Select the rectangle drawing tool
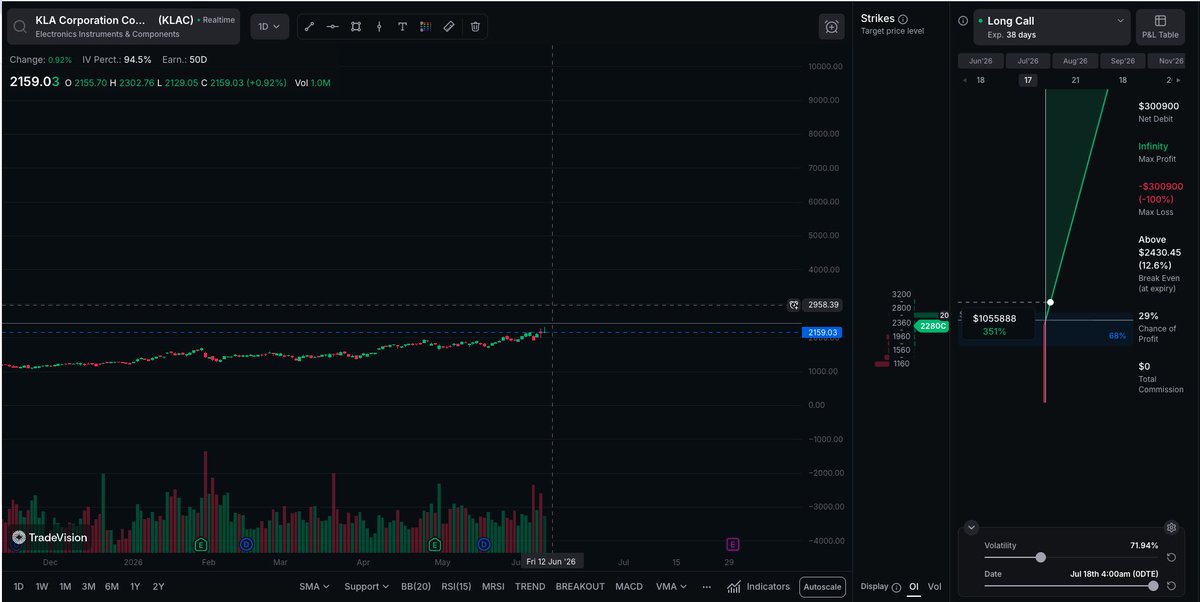Screen dimensions: 1200x602 [x=356, y=27]
